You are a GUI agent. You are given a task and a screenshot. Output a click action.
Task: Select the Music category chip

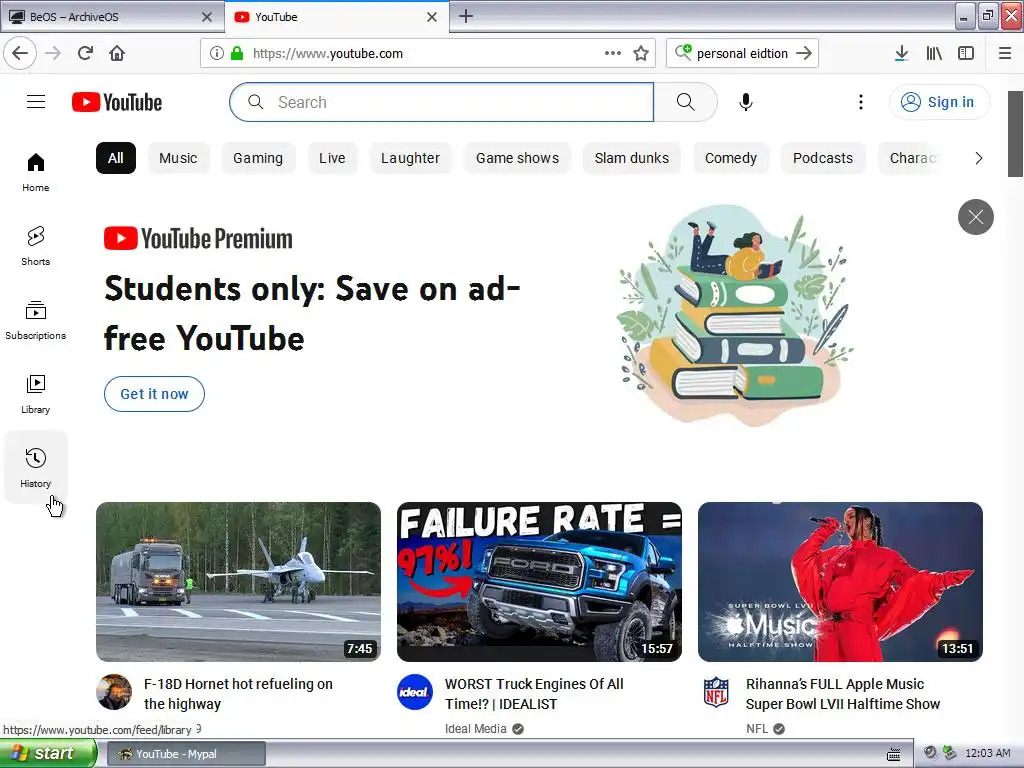[x=178, y=158]
